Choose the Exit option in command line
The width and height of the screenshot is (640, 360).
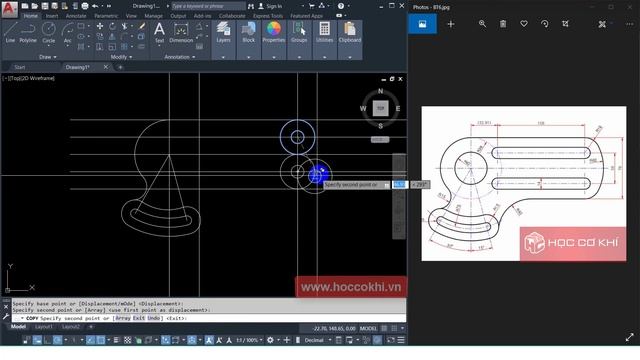pos(139,318)
